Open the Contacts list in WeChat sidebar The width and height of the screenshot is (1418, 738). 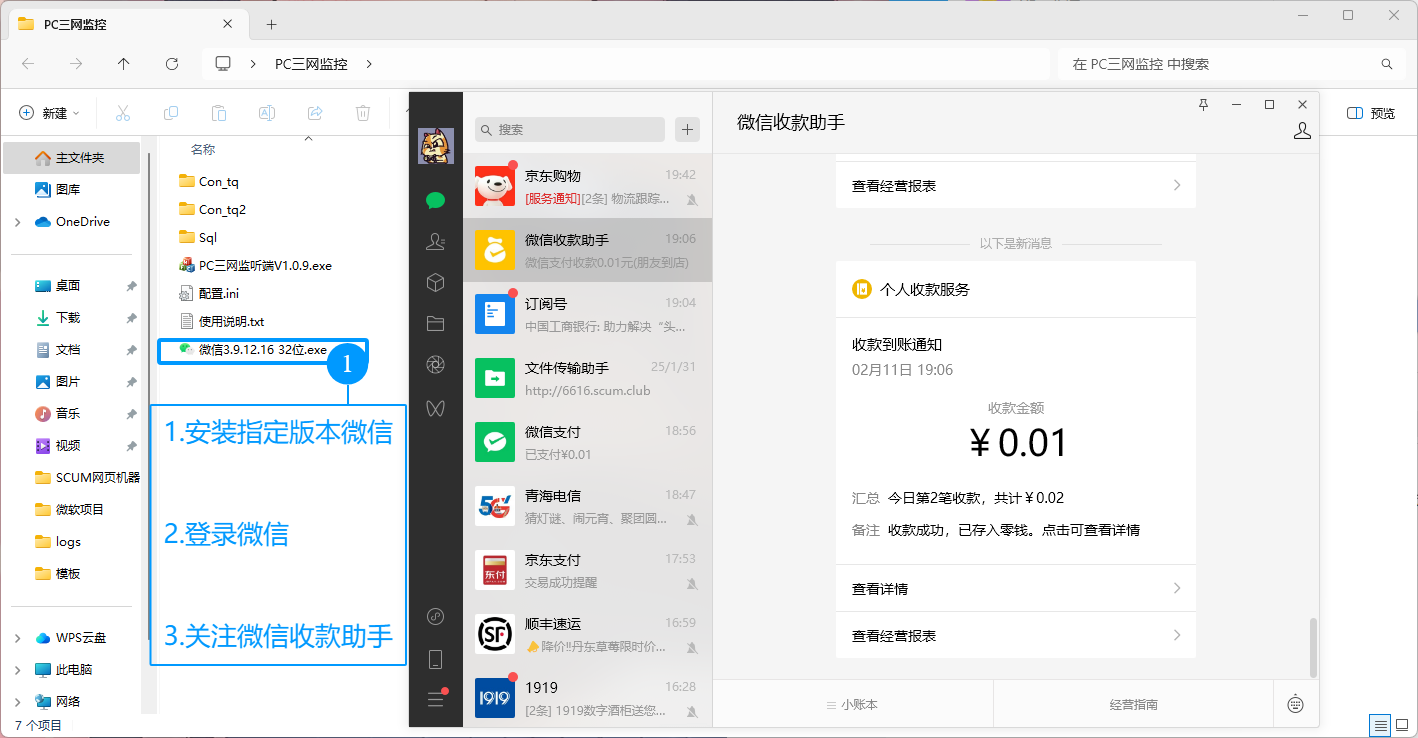(435, 241)
